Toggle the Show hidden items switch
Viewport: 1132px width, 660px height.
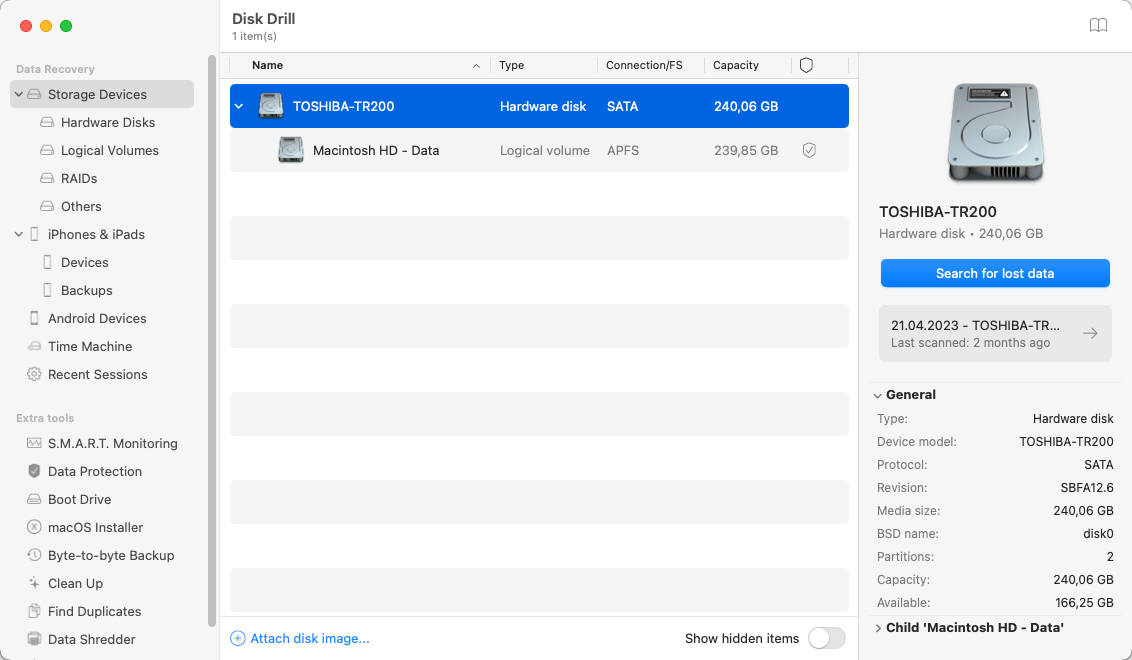[x=826, y=638]
